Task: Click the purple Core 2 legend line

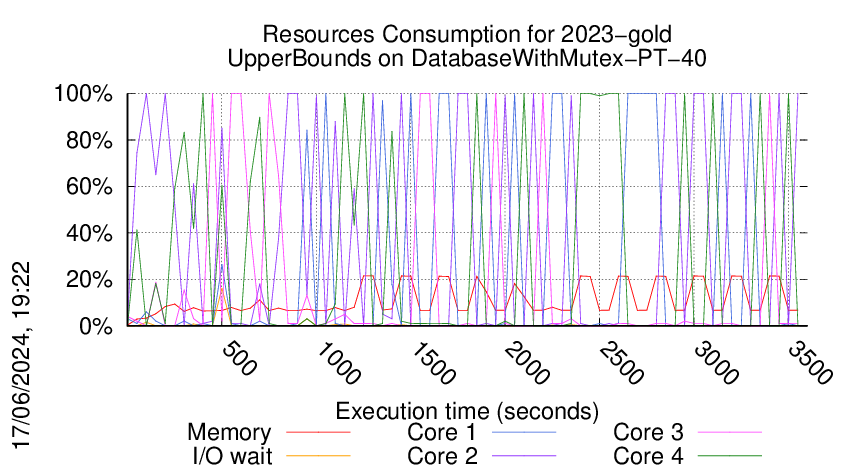Action: click(524, 456)
